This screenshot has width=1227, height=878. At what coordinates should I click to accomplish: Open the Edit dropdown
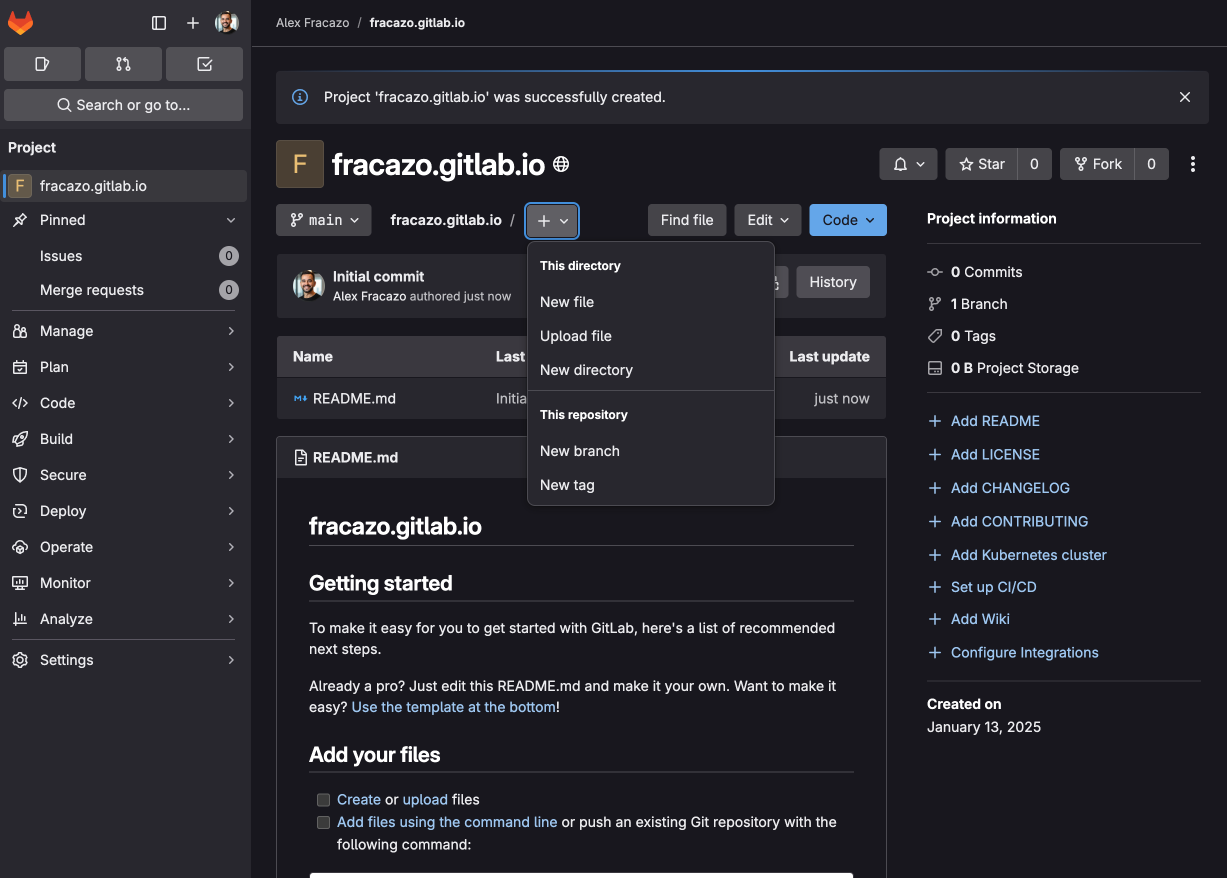click(x=768, y=220)
